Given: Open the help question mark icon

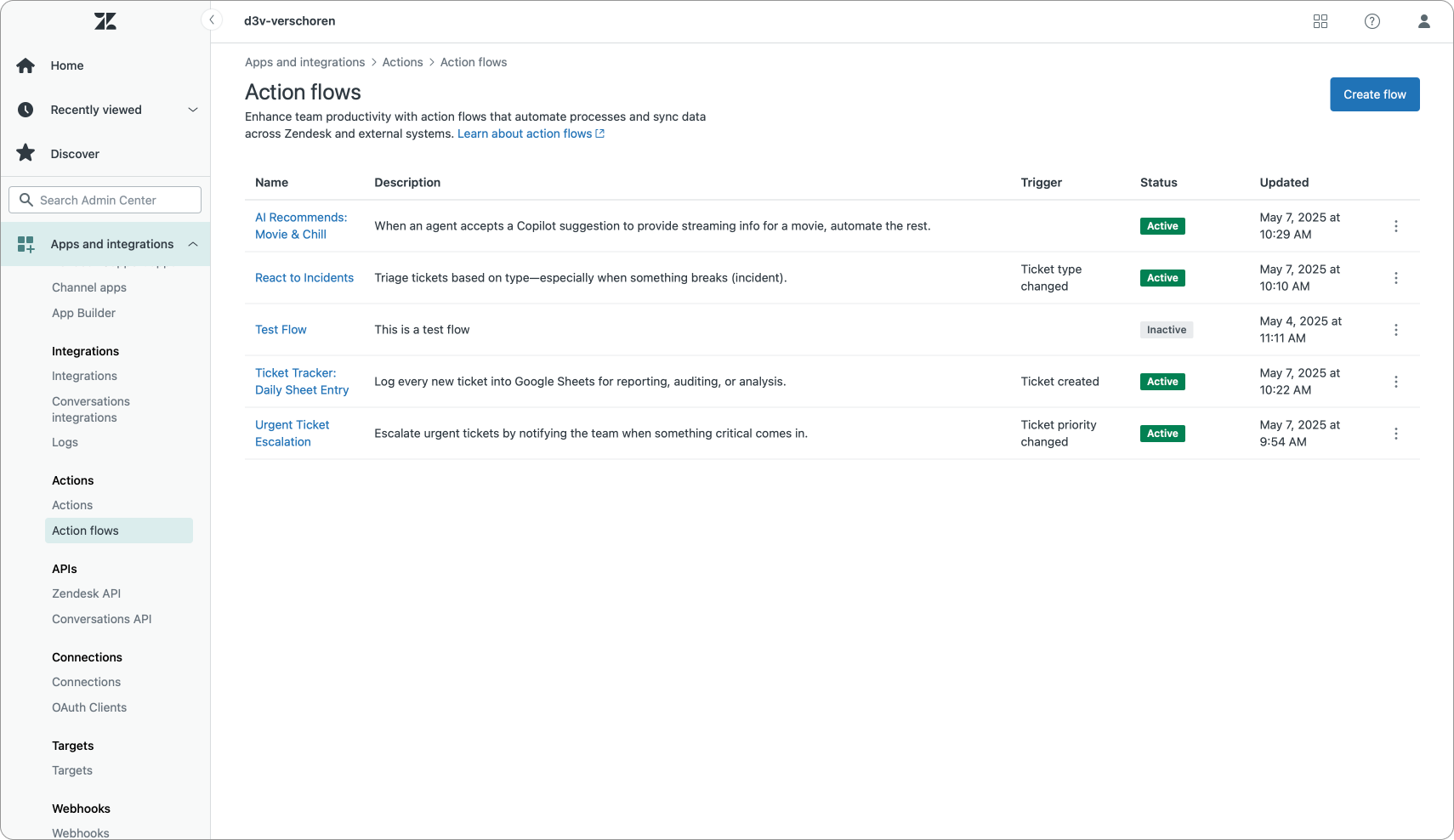Looking at the screenshot, I should (x=1372, y=21).
